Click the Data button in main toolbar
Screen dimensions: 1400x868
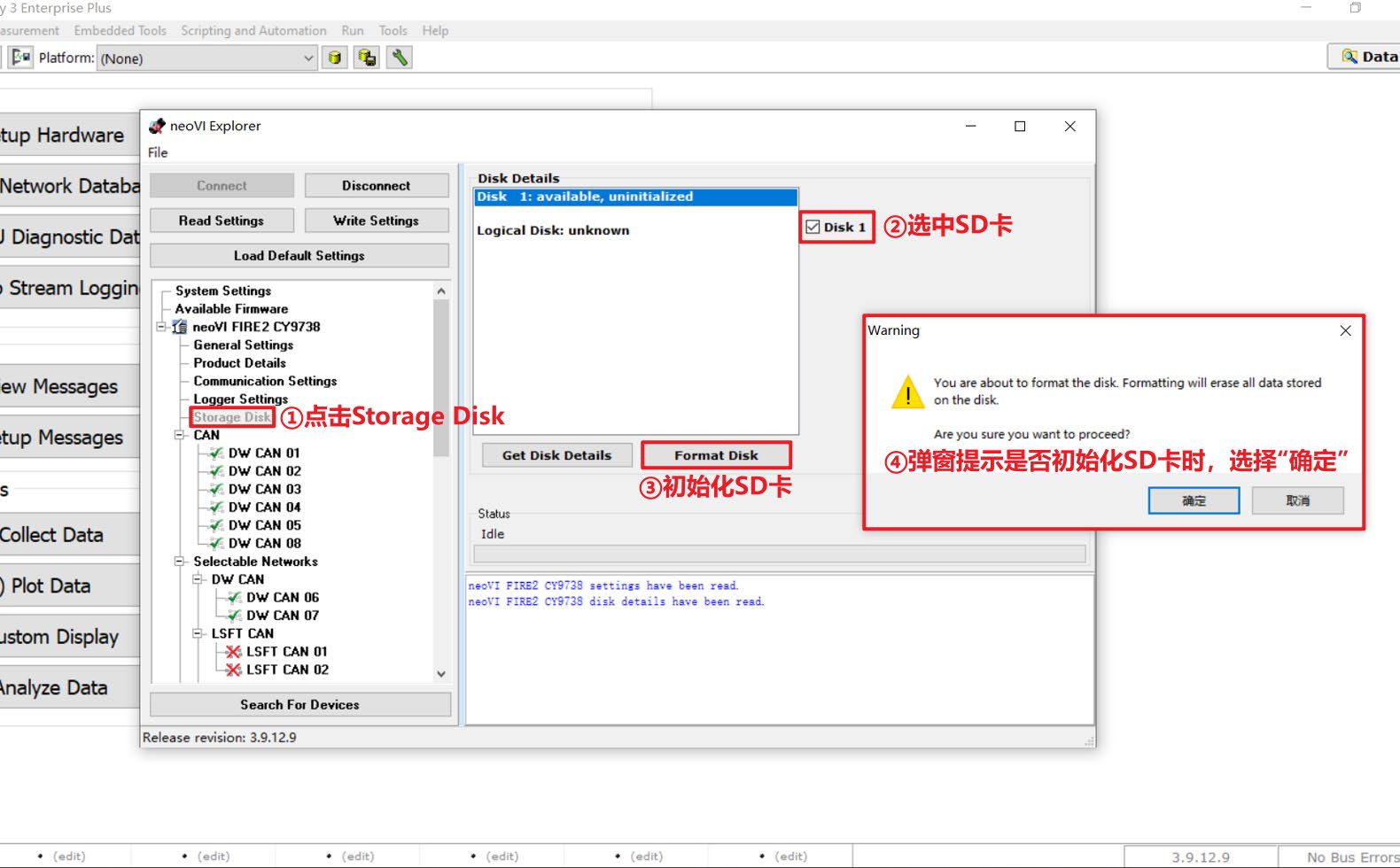pos(1365,57)
